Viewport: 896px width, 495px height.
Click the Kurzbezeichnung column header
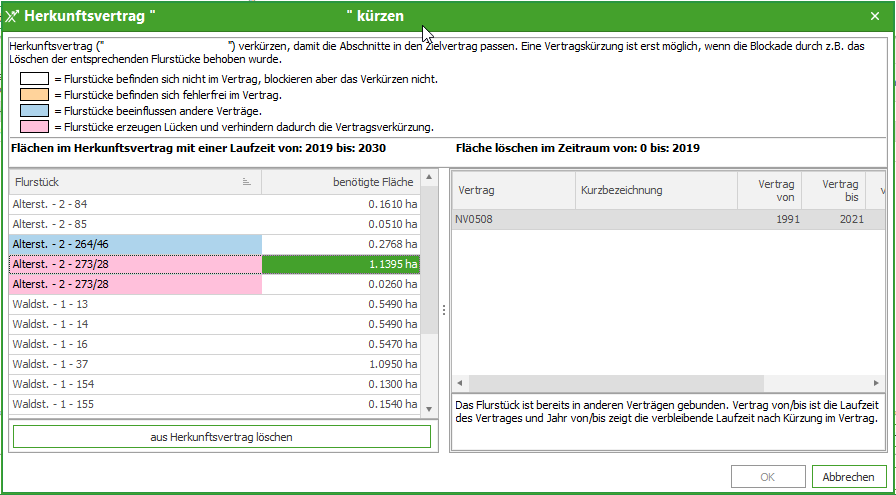[x=655, y=190]
